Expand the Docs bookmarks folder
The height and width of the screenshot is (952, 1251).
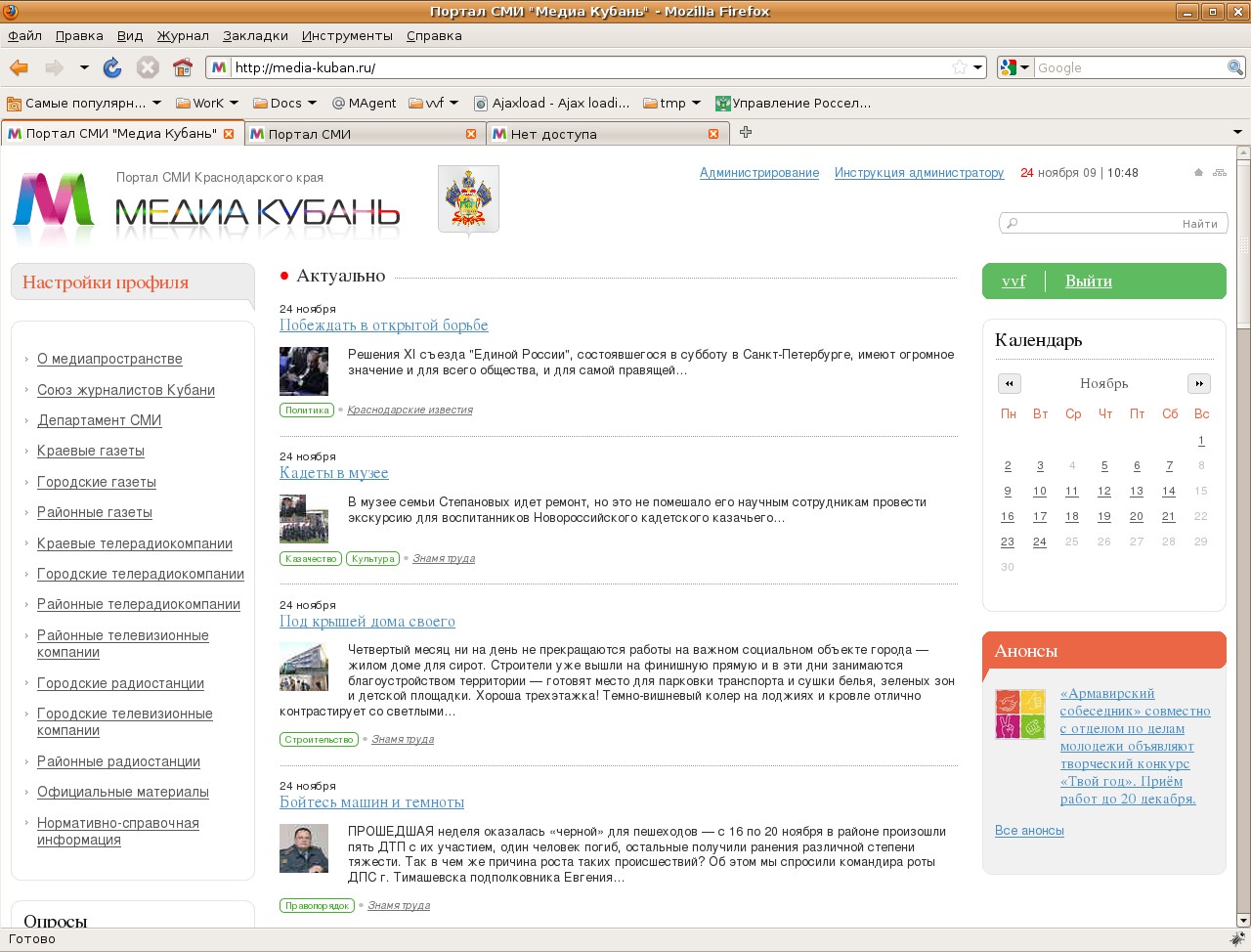pos(284,103)
